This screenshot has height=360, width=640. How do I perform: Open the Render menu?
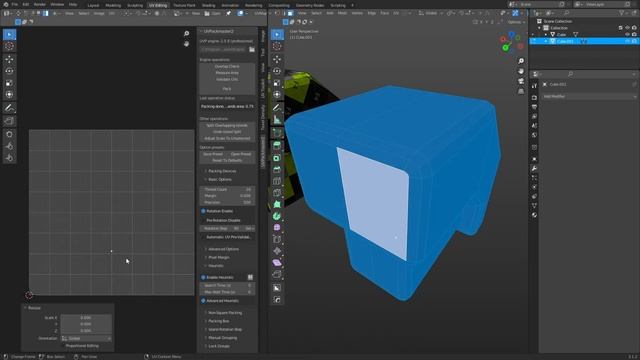[40, 4]
